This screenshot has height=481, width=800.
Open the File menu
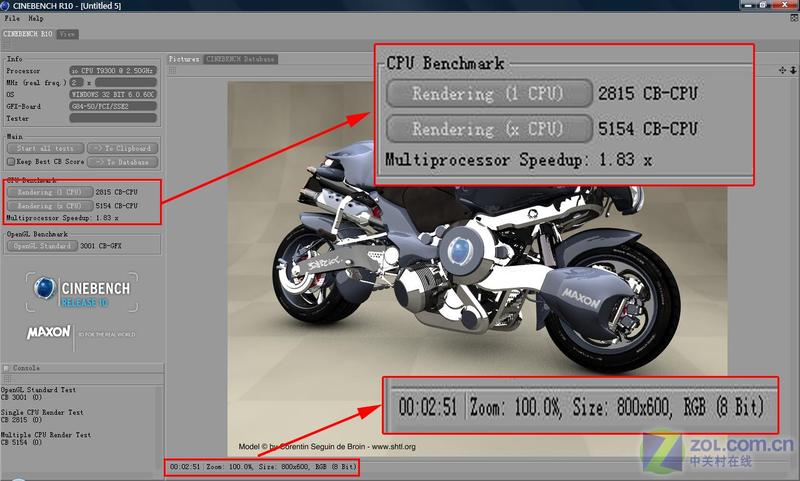click(12, 18)
